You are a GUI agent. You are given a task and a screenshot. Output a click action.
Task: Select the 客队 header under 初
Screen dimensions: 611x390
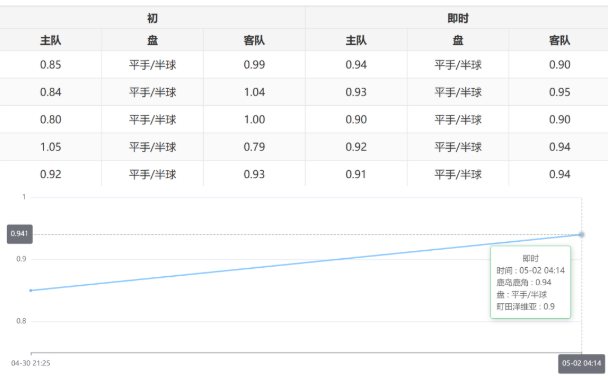tap(254, 40)
